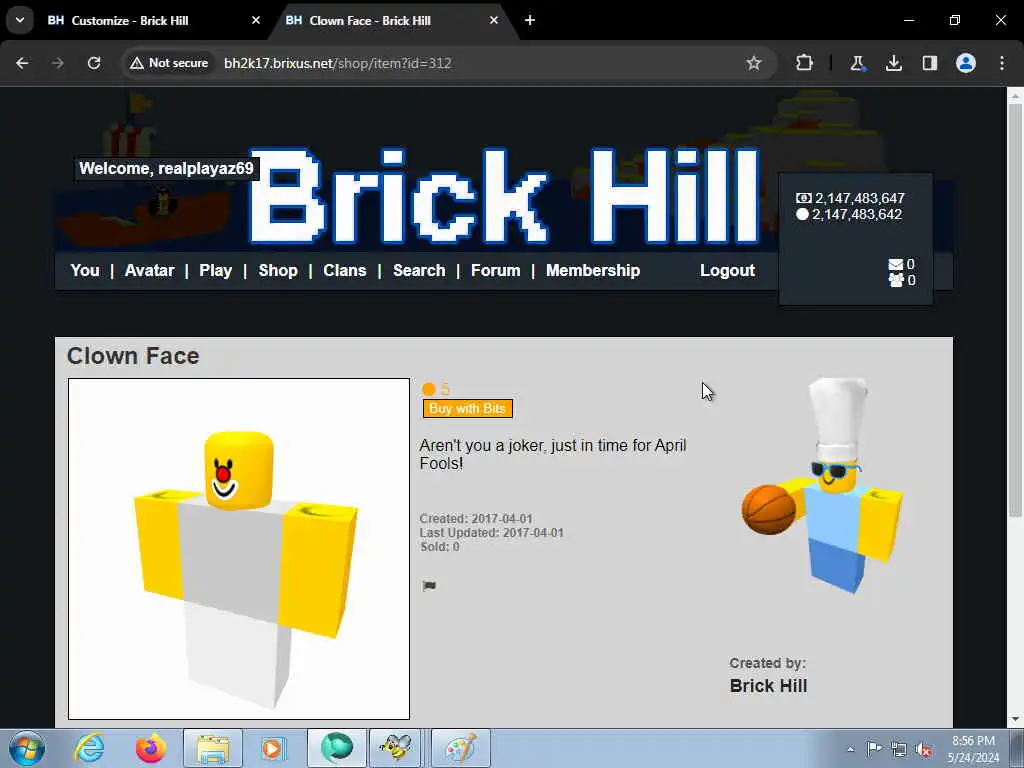Click the Brick Hill logo banner
This screenshot has width=1024, height=768.
tap(503, 196)
